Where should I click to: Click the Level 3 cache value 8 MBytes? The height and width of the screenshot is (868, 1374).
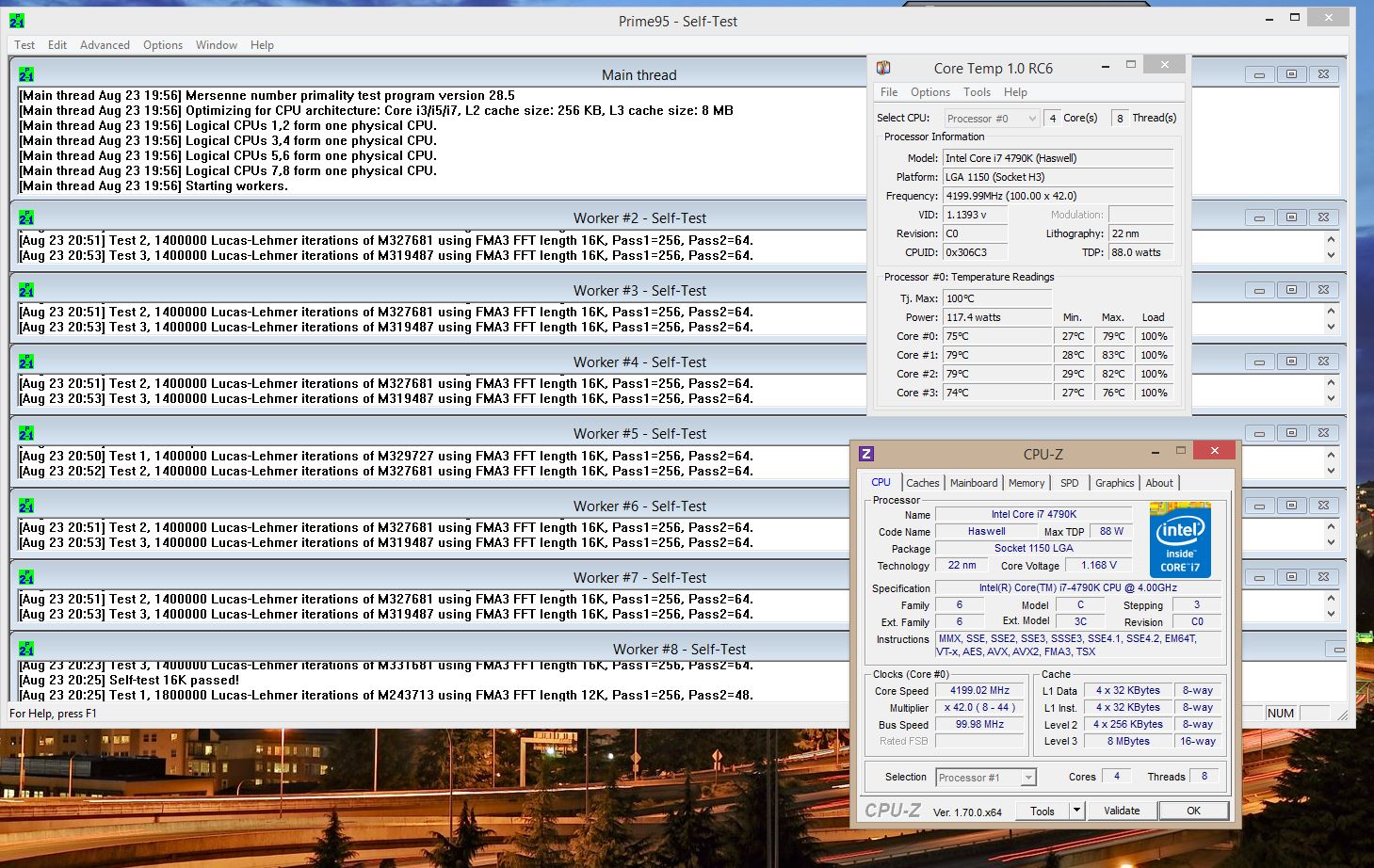[x=1128, y=741]
